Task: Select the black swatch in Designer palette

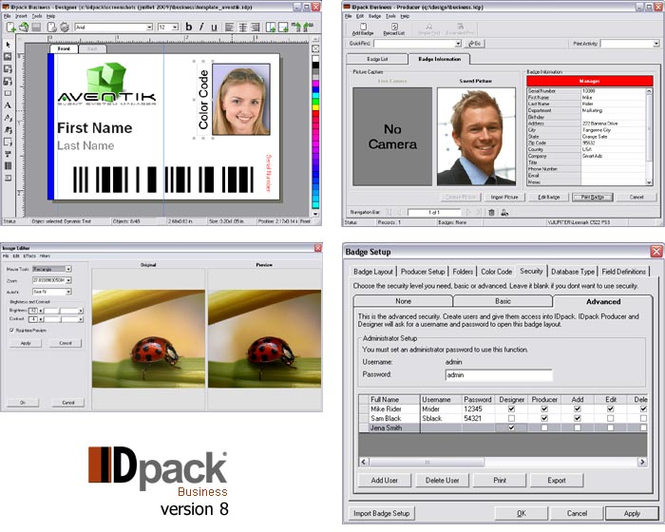Action: coord(316,65)
